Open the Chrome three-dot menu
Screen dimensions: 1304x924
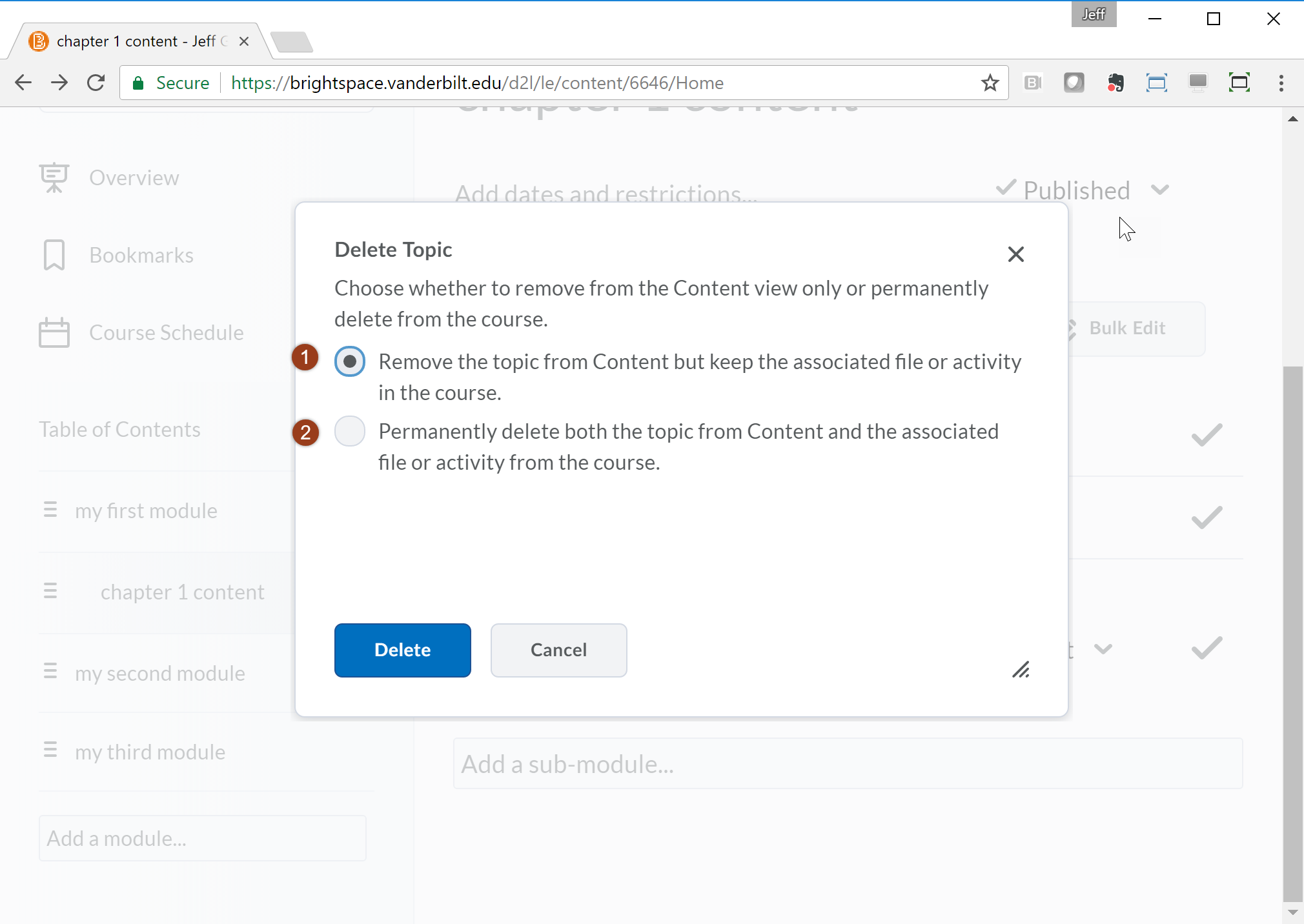pyautogui.click(x=1281, y=83)
